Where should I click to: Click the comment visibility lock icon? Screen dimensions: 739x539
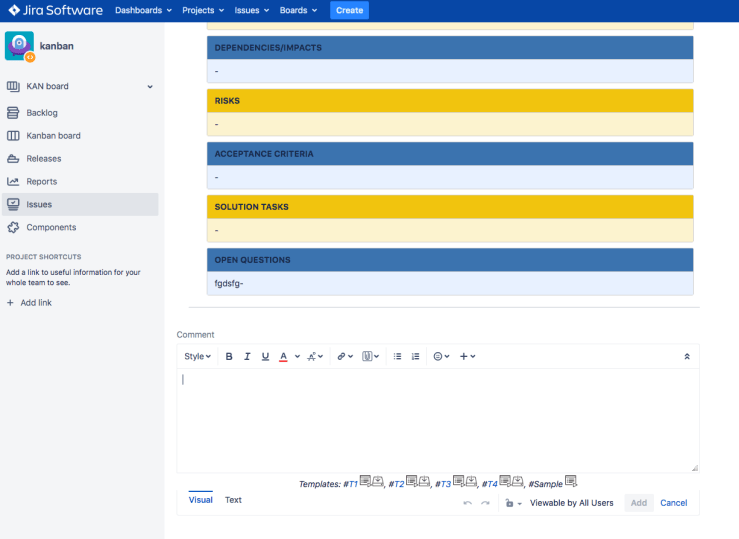510,503
